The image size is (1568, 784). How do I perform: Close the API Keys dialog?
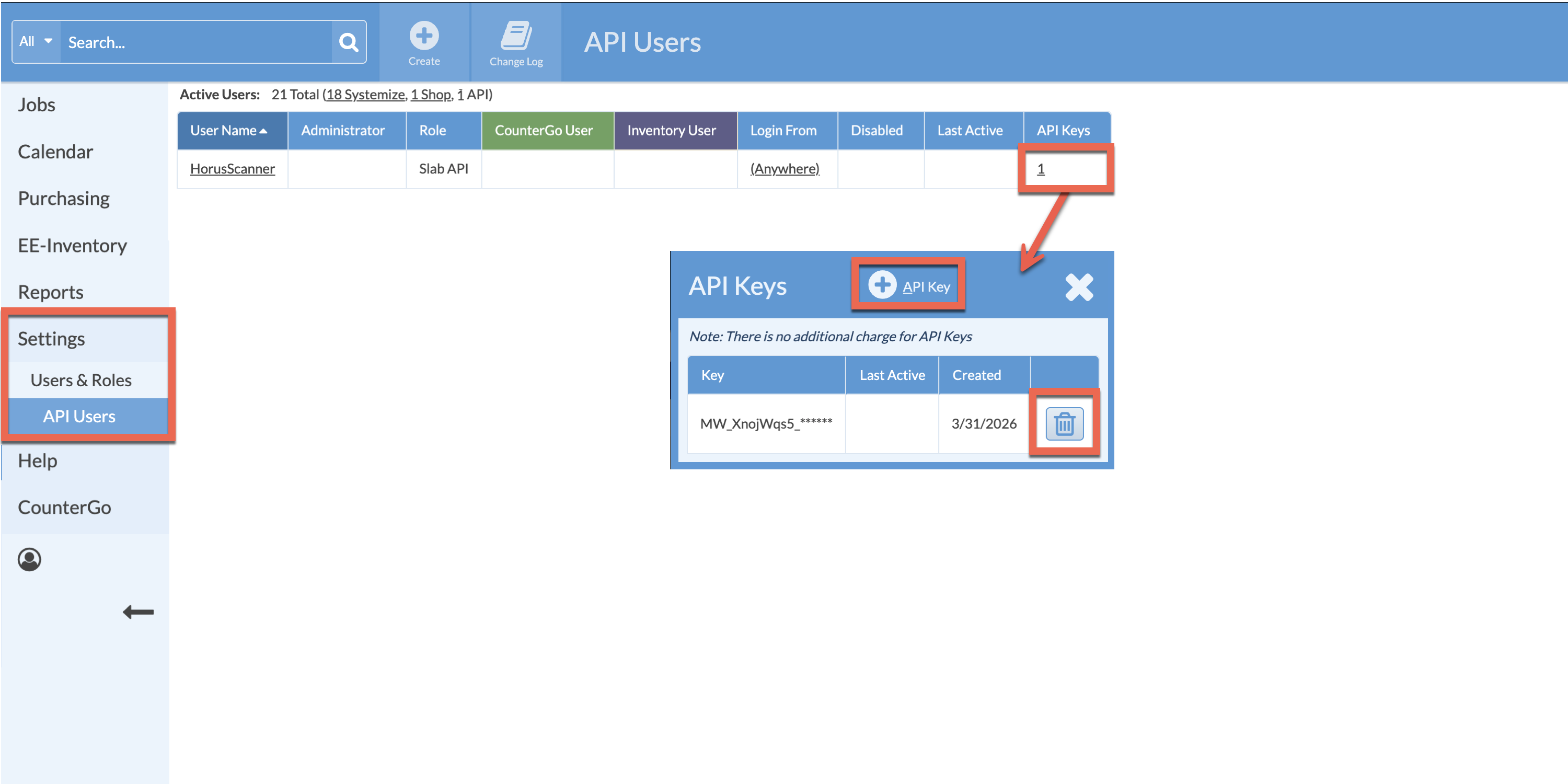[x=1078, y=286]
